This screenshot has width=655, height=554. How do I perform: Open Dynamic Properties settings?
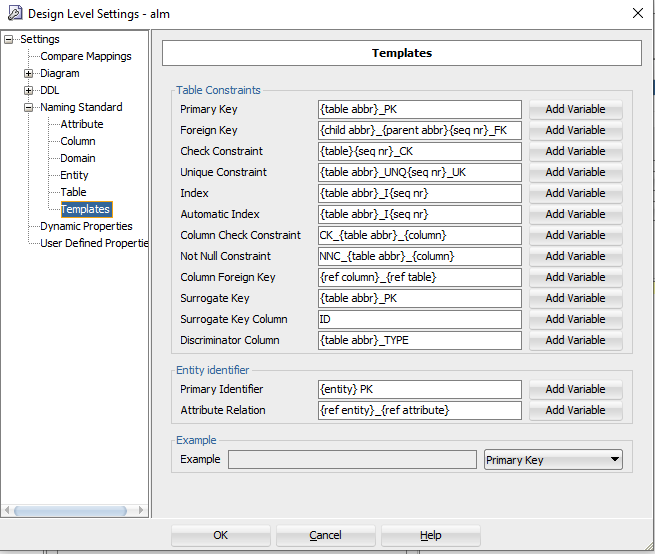pos(86,227)
